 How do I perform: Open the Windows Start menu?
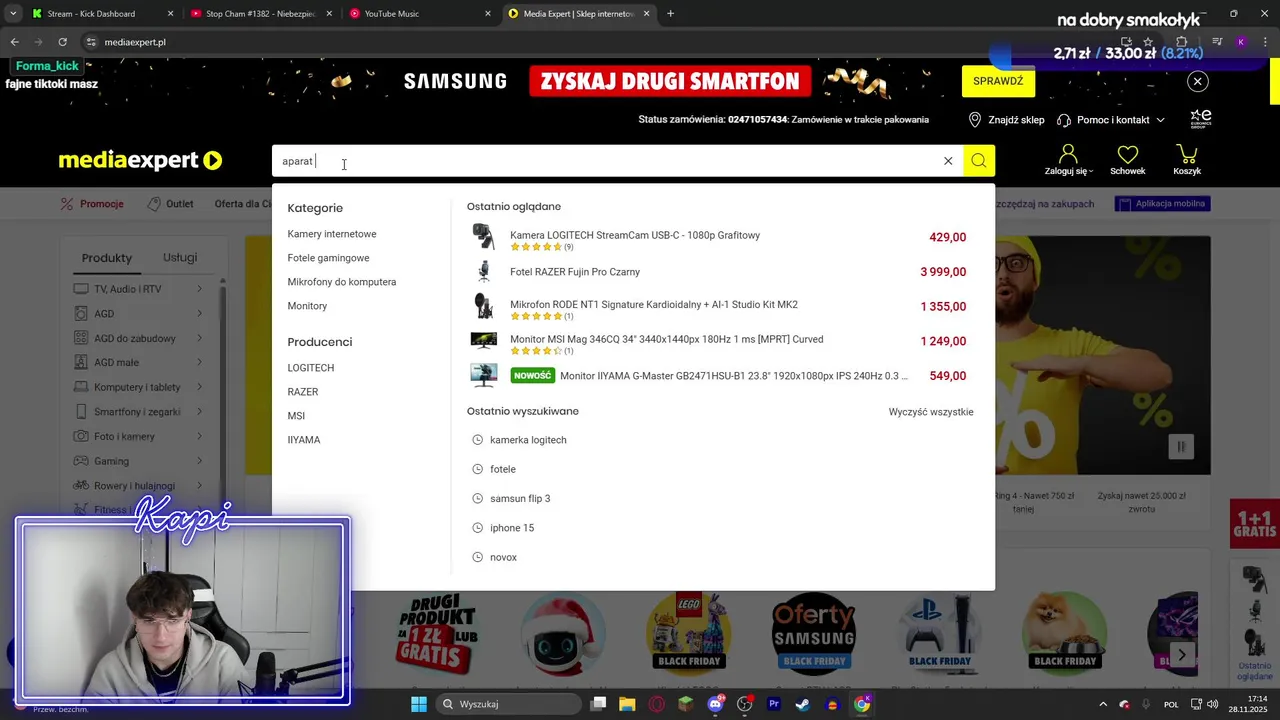[419, 704]
